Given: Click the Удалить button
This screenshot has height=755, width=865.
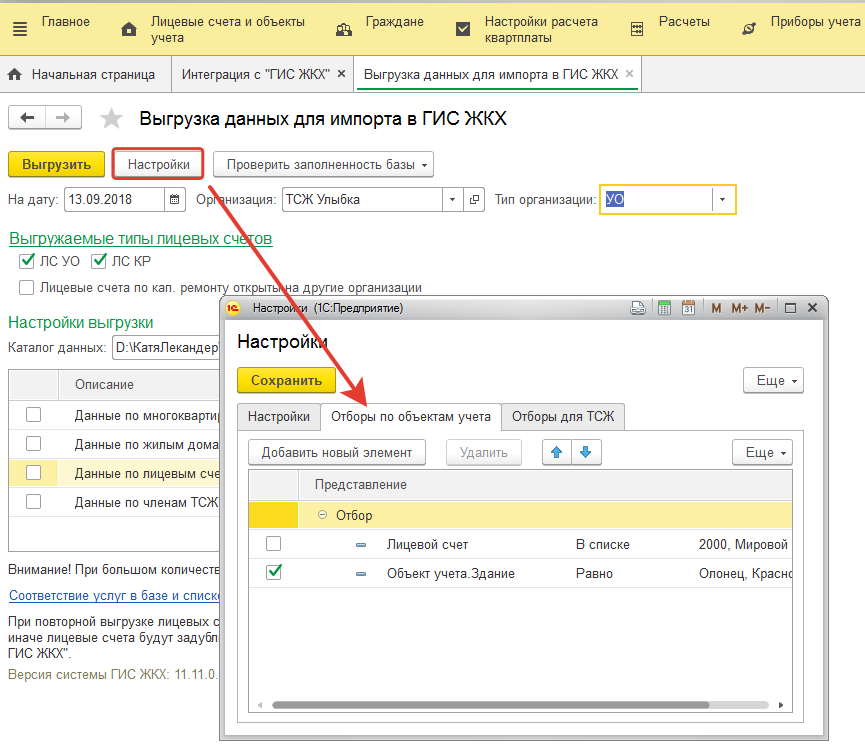Looking at the screenshot, I should point(484,452).
